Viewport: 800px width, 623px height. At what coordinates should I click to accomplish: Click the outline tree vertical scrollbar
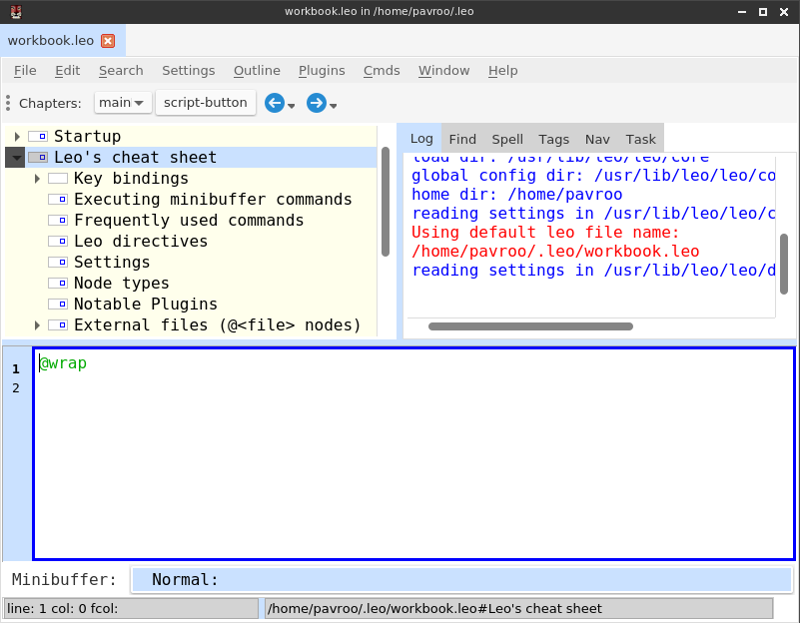[385, 202]
